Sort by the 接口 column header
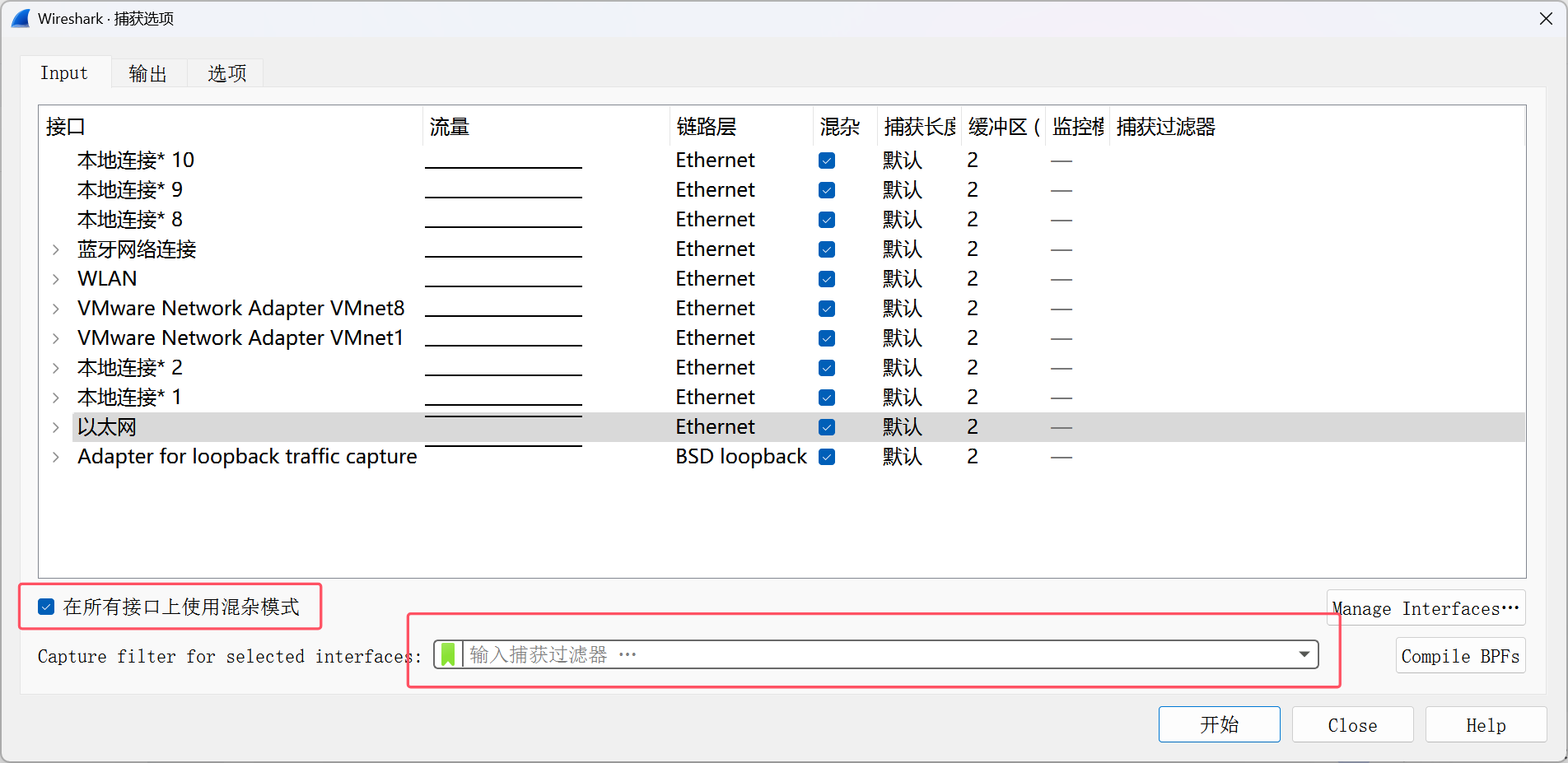Viewport: 1568px width, 763px height. point(231,127)
